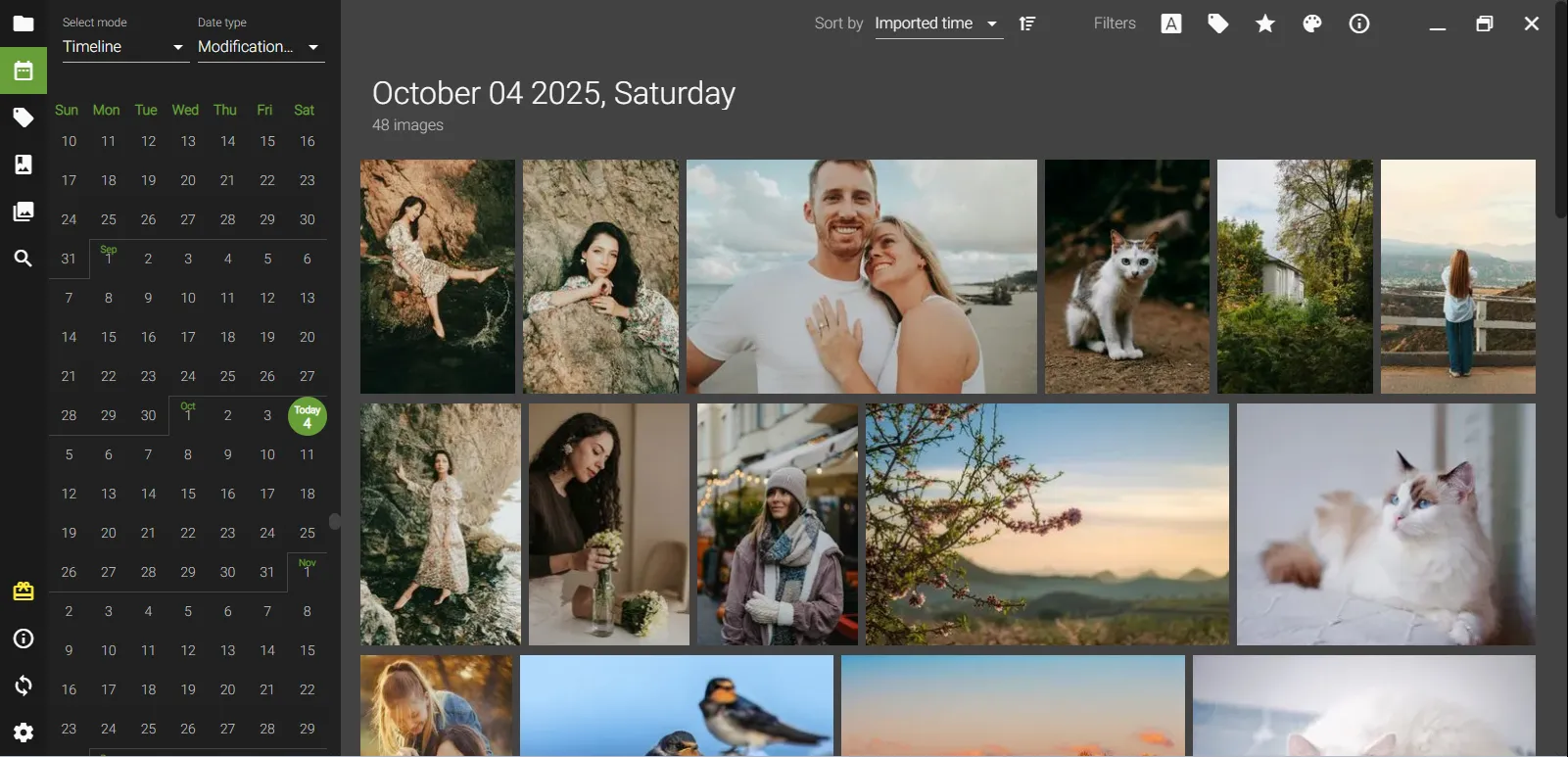Toggle sort order direction
1568x757 pixels.
[x=1027, y=24]
